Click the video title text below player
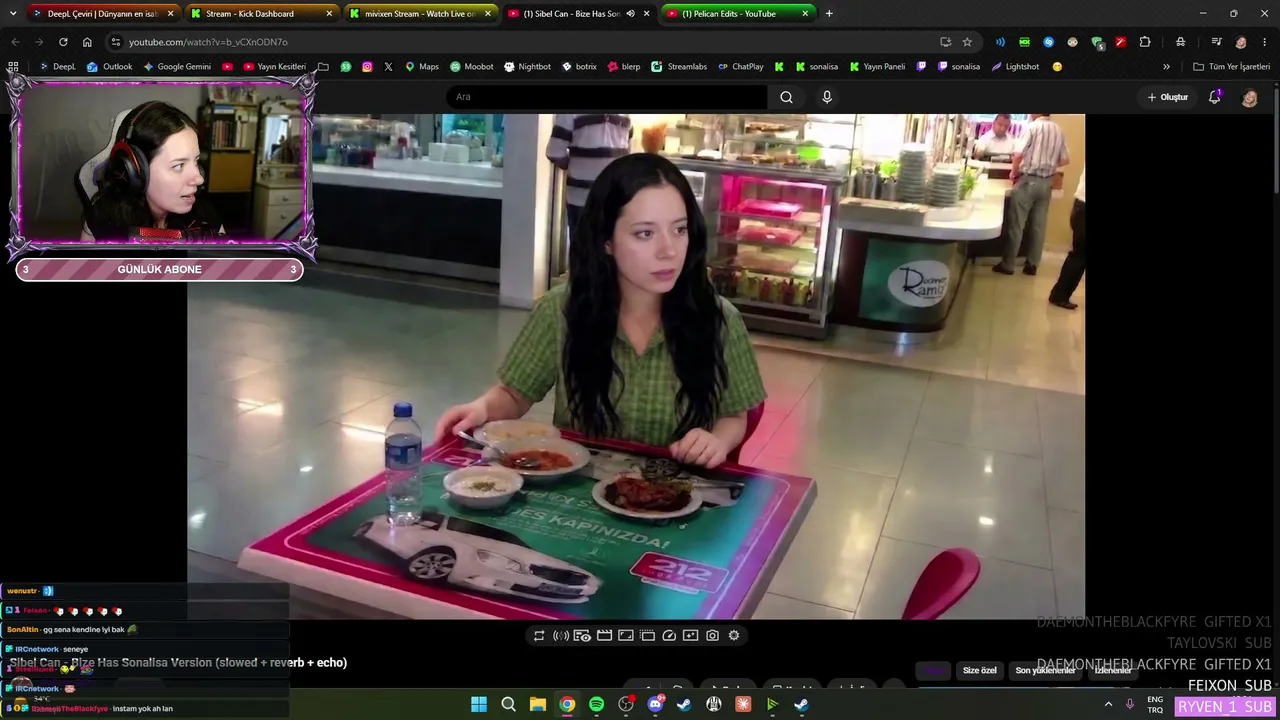1280x720 pixels. coord(178,662)
